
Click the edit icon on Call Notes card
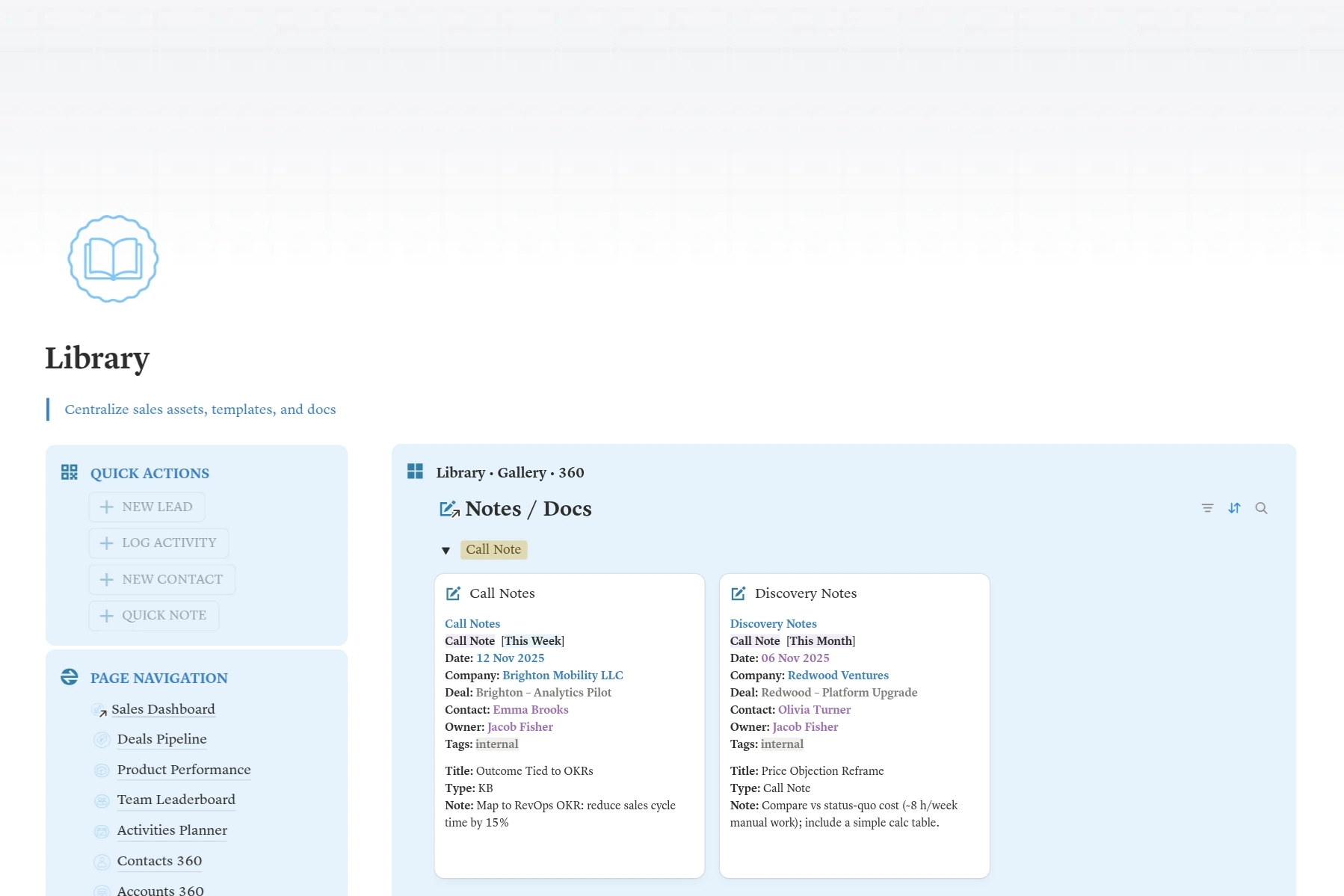453,593
